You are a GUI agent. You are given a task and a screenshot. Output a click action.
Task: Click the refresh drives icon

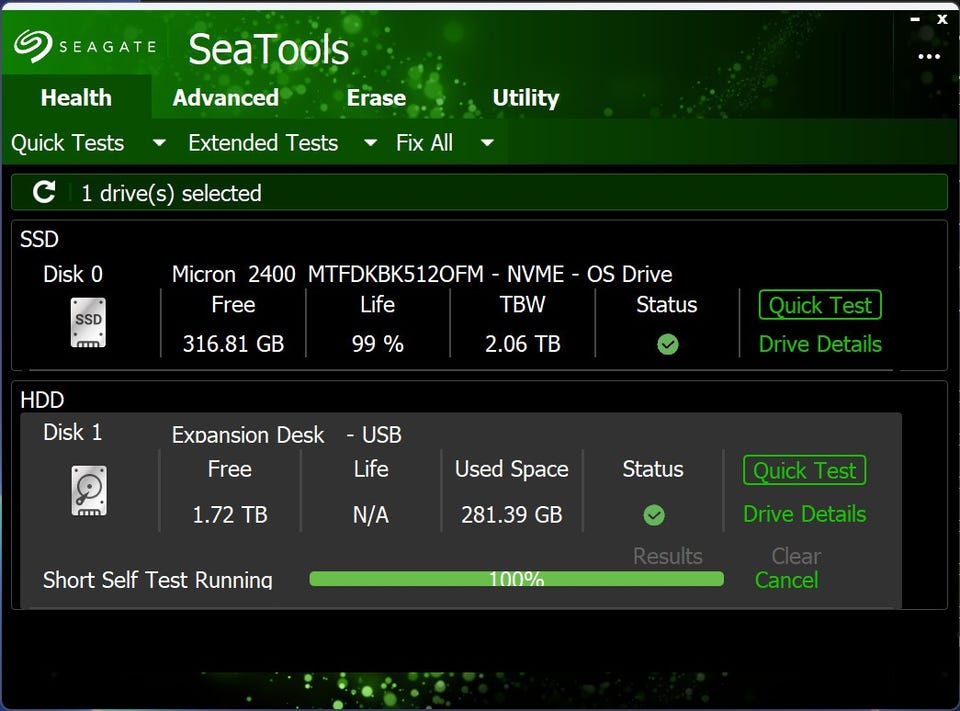(44, 192)
